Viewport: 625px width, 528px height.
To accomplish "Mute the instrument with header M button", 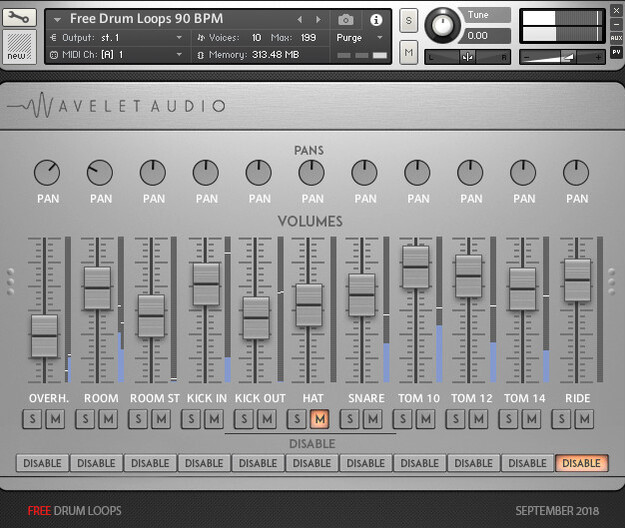I will pyautogui.click(x=409, y=52).
